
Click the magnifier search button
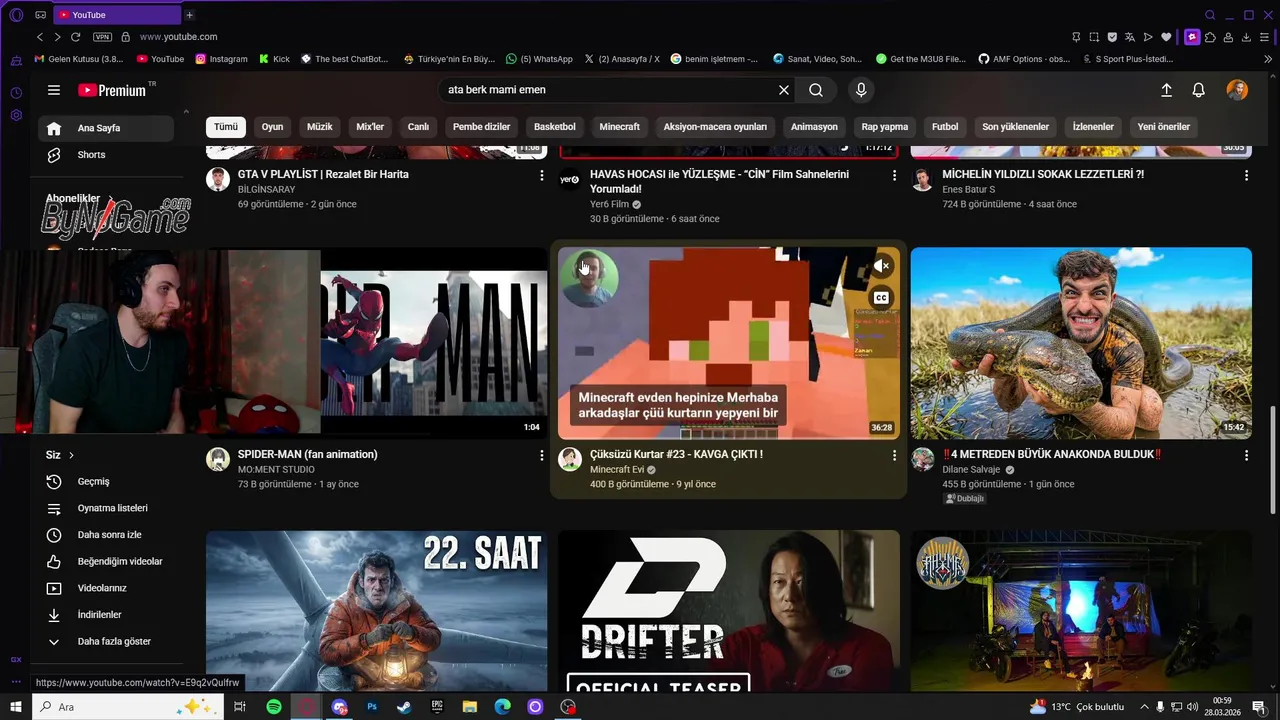816,90
